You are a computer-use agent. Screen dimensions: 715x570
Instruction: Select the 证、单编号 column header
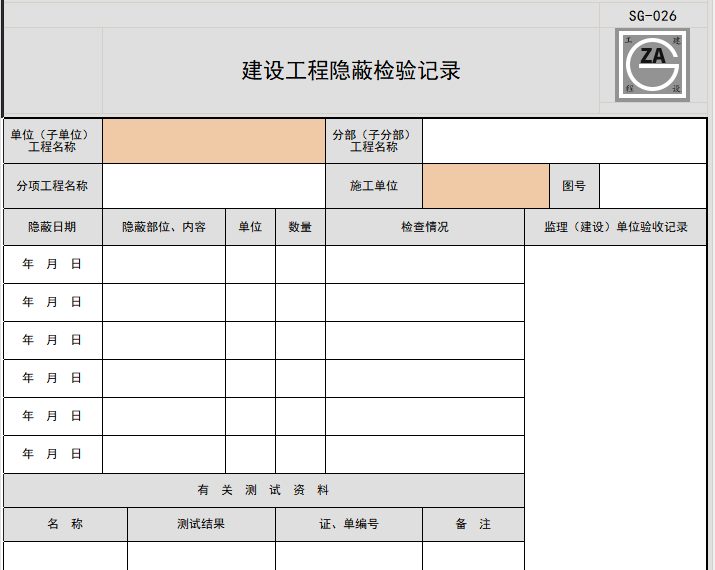pyautogui.click(x=349, y=524)
